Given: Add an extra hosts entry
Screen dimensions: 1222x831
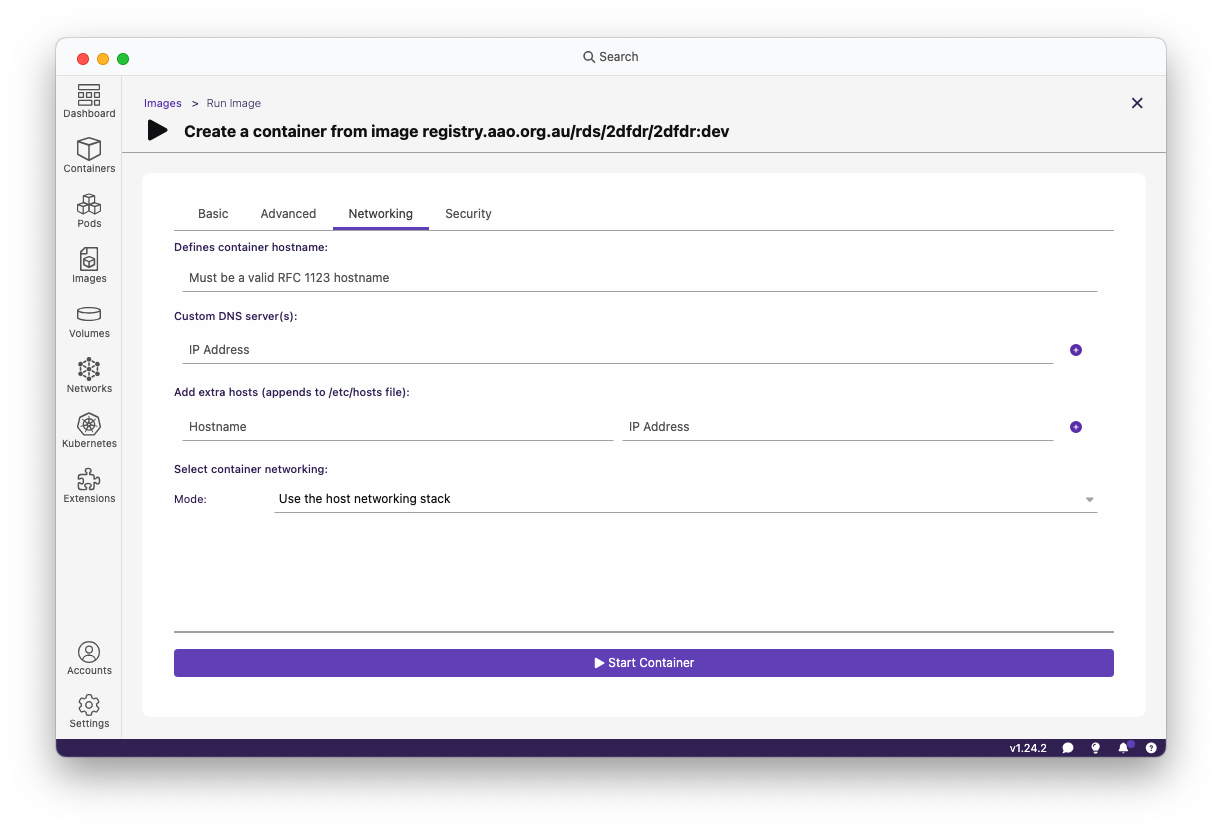Looking at the screenshot, I should coord(1076,427).
